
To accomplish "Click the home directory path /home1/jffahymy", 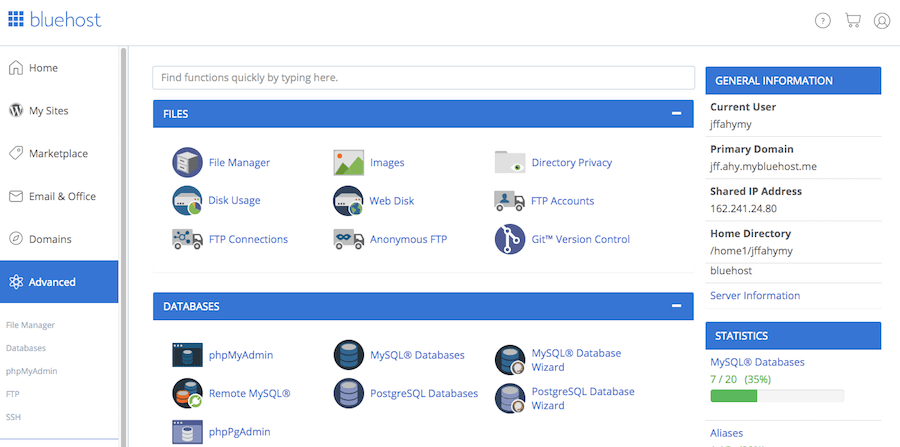I will pyautogui.click(x=751, y=251).
